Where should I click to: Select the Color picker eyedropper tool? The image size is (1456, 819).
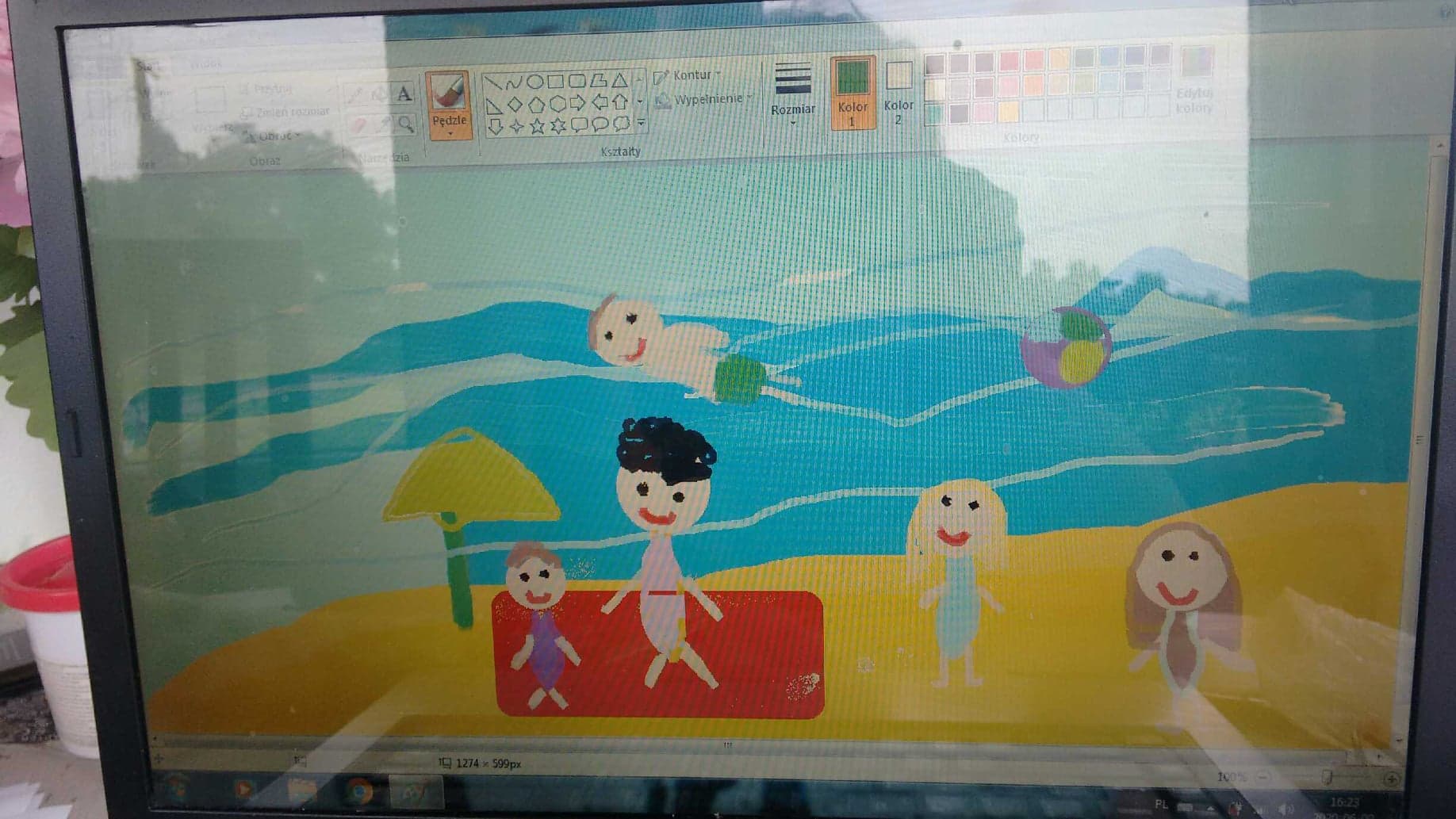[383, 124]
